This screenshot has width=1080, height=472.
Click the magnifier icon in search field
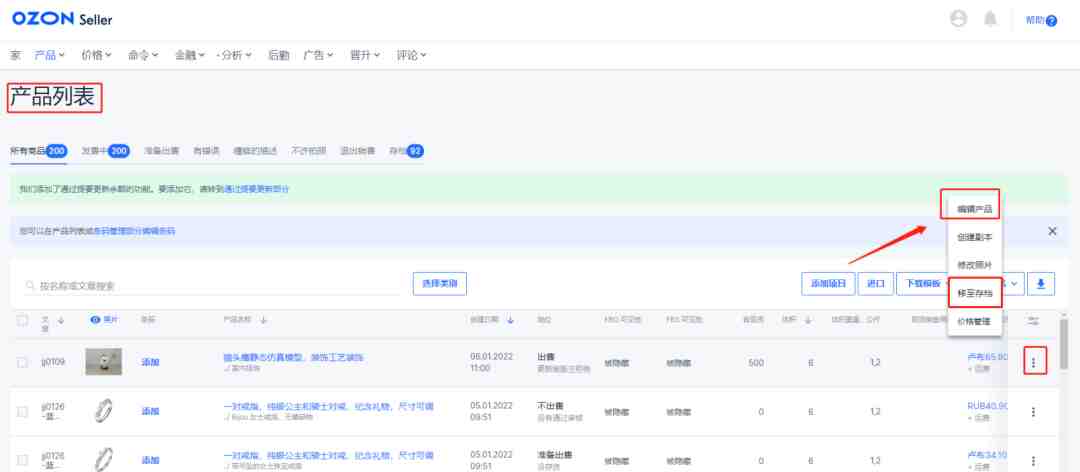[x=30, y=285]
